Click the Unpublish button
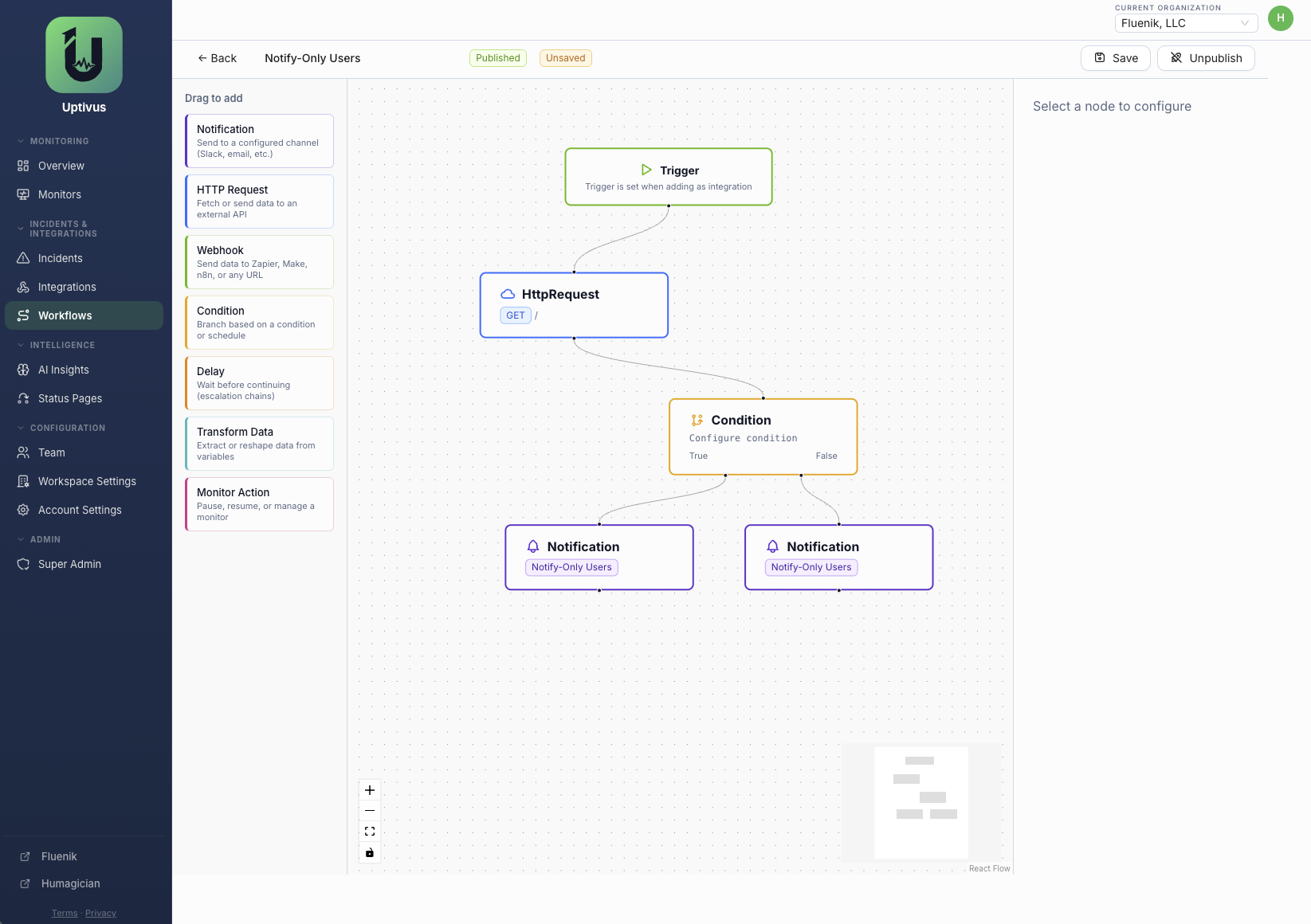This screenshot has height=924, width=1311. 1206,58
